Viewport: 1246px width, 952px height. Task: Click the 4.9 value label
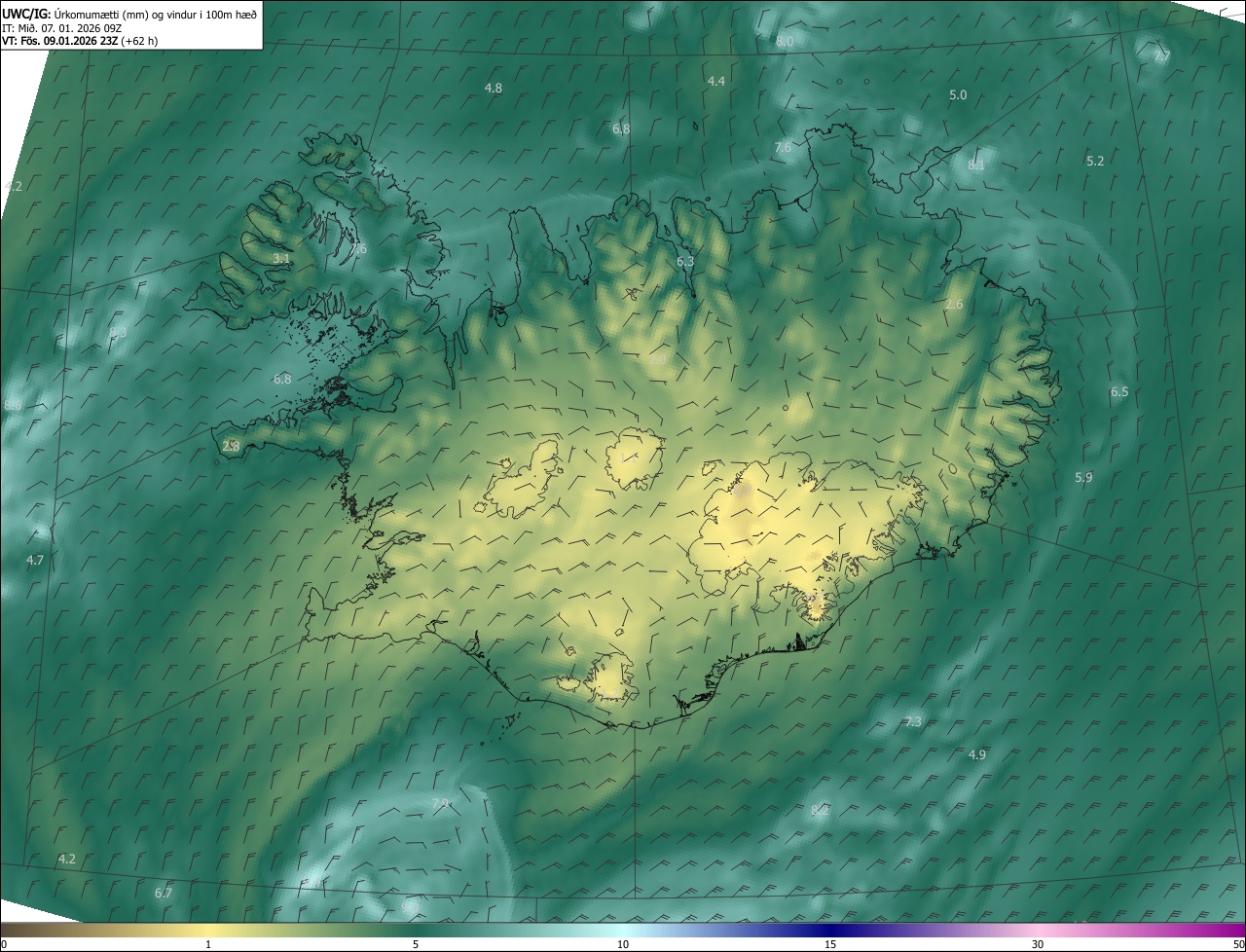pos(977,754)
